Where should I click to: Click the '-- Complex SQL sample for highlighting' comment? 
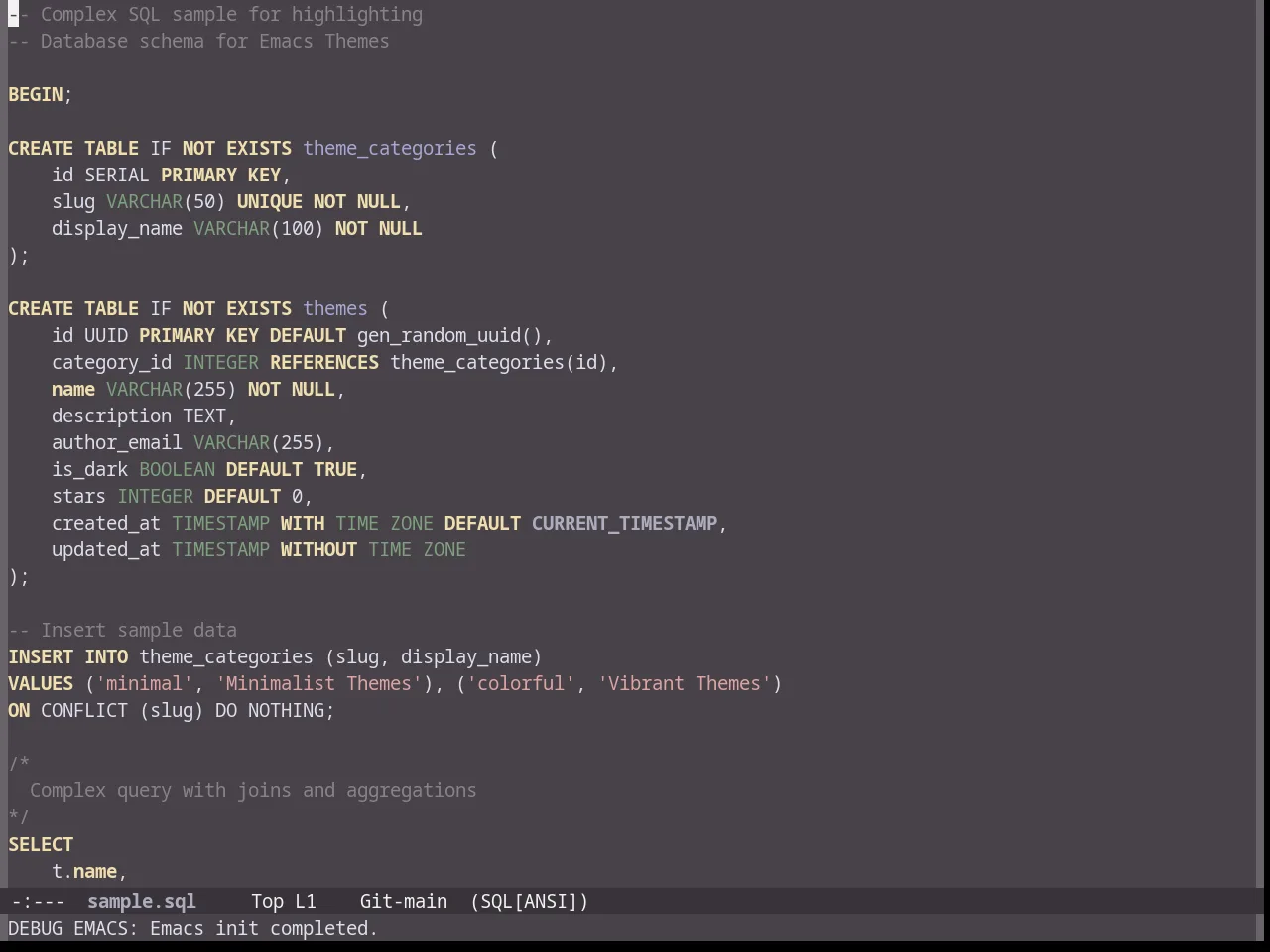(x=215, y=14)
